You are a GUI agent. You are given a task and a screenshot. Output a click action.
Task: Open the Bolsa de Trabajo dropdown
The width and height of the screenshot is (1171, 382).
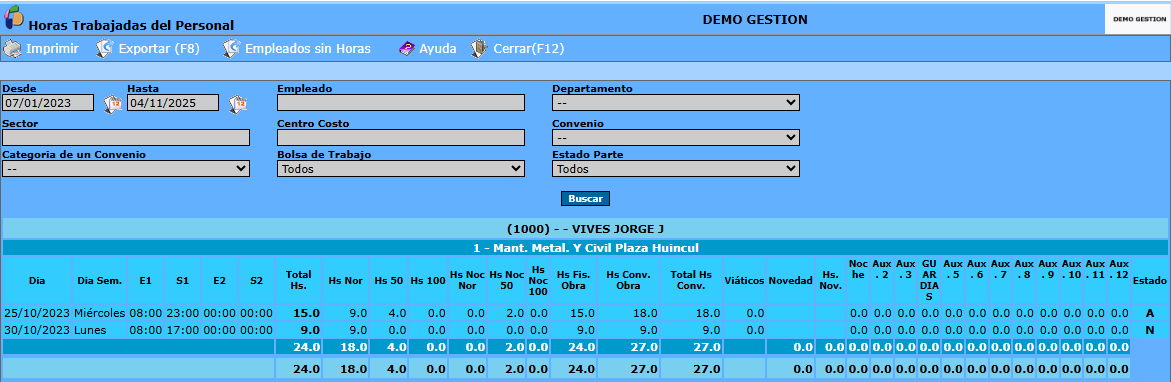pyautogui.click(x=401, y=169)
